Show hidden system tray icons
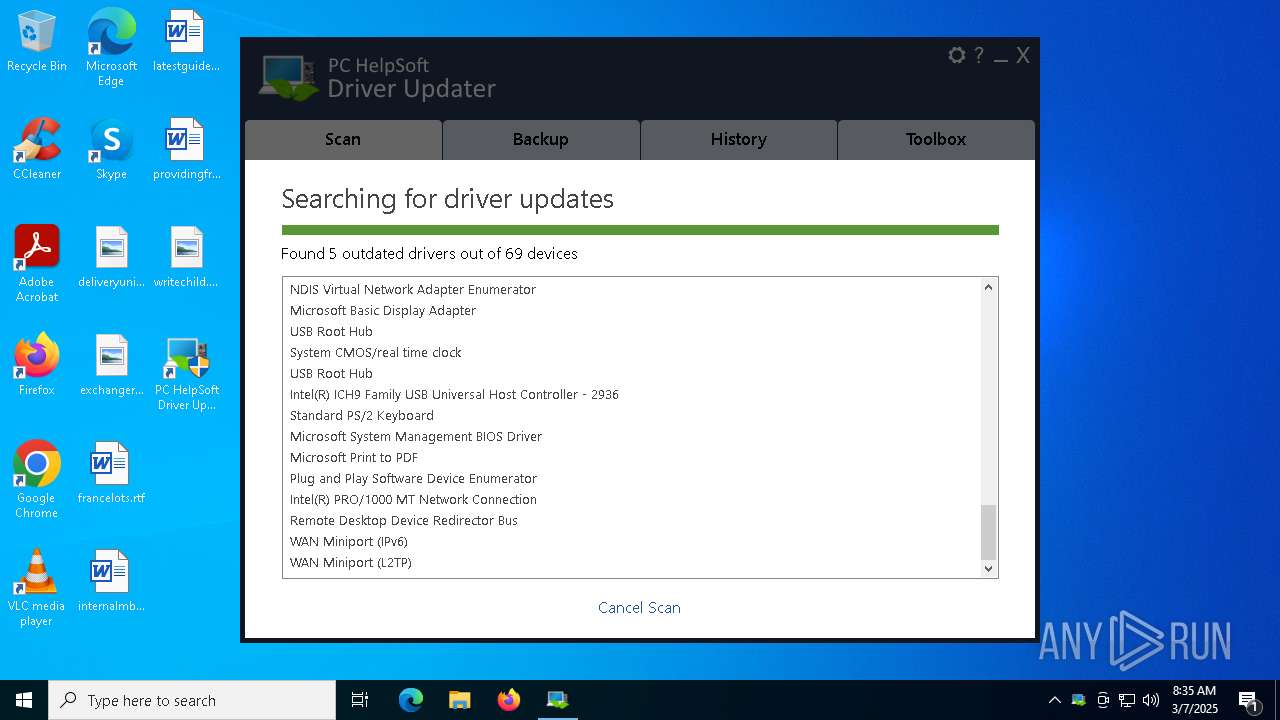1280x720 pixels. click(x=1054, y=700)
